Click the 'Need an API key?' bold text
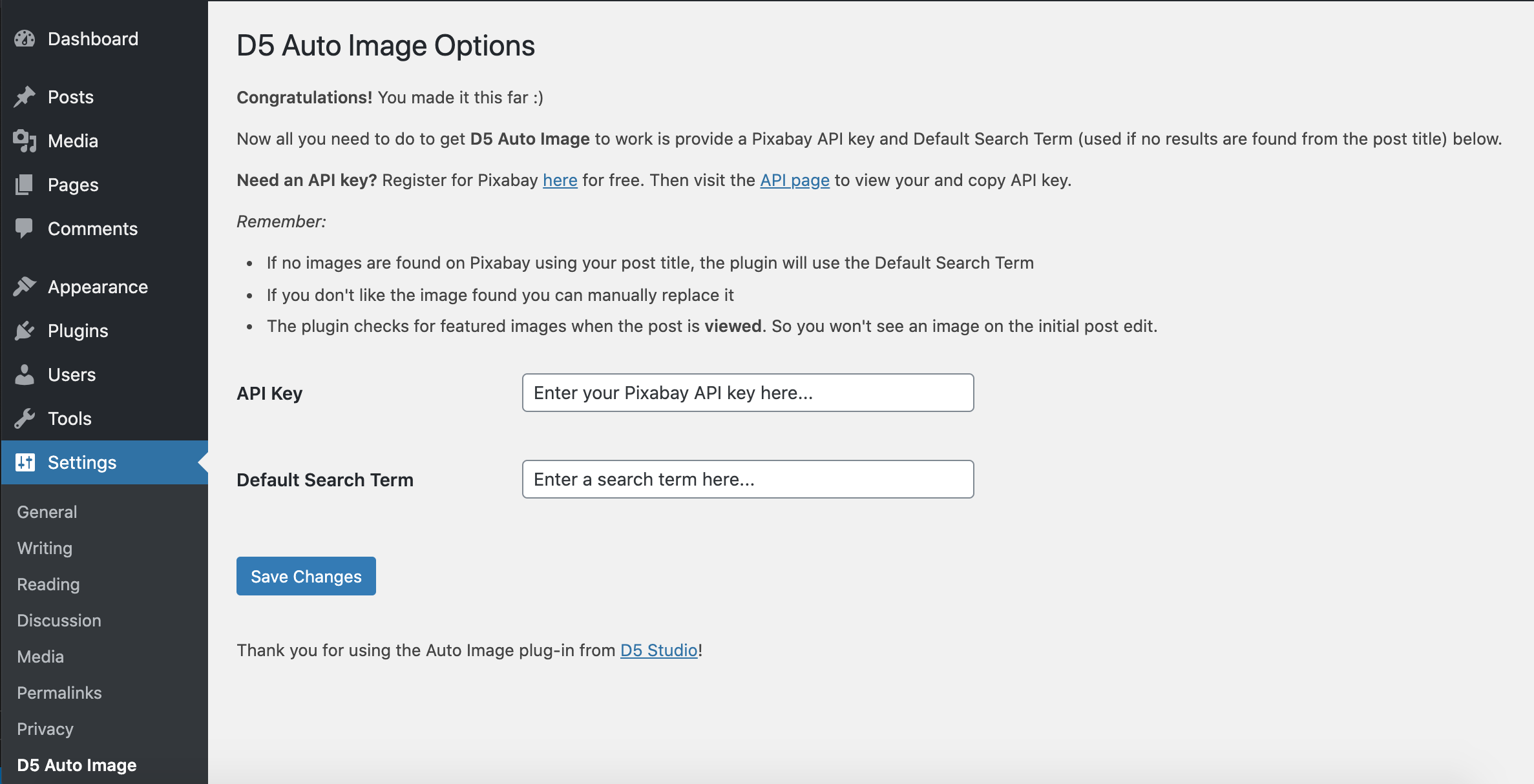This screenshot has width=1534, height=784. click(x=307, y=180)
